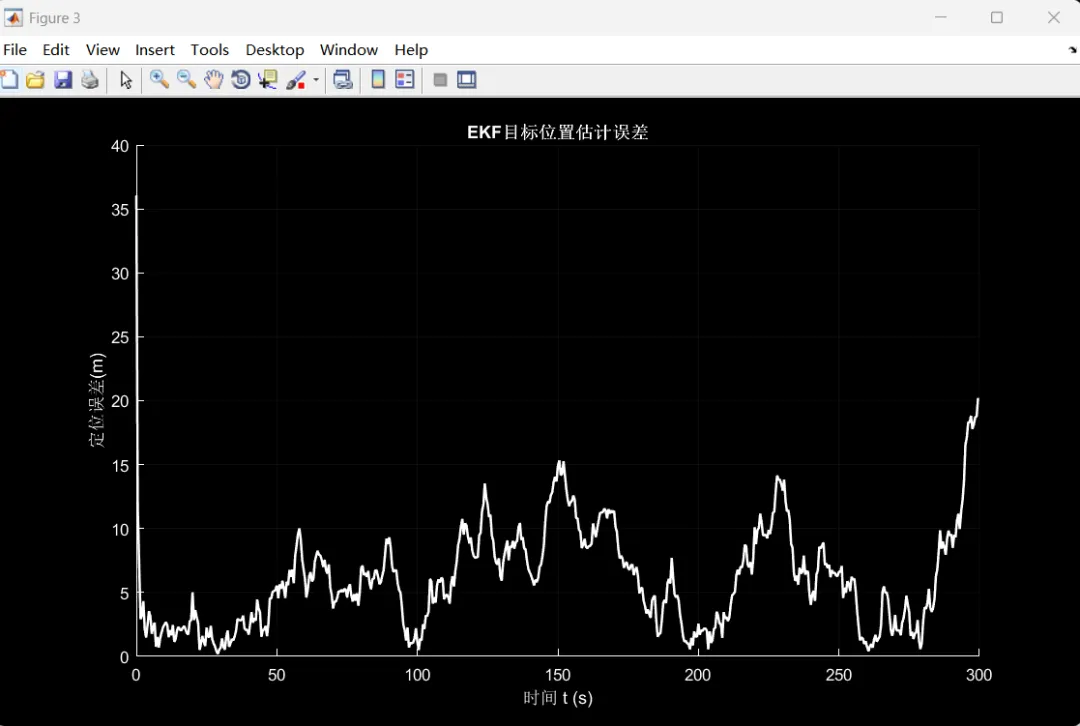Select the Rotate 3D tool
This screenshot has height=726, width=1080.
(x=240, y=80)
